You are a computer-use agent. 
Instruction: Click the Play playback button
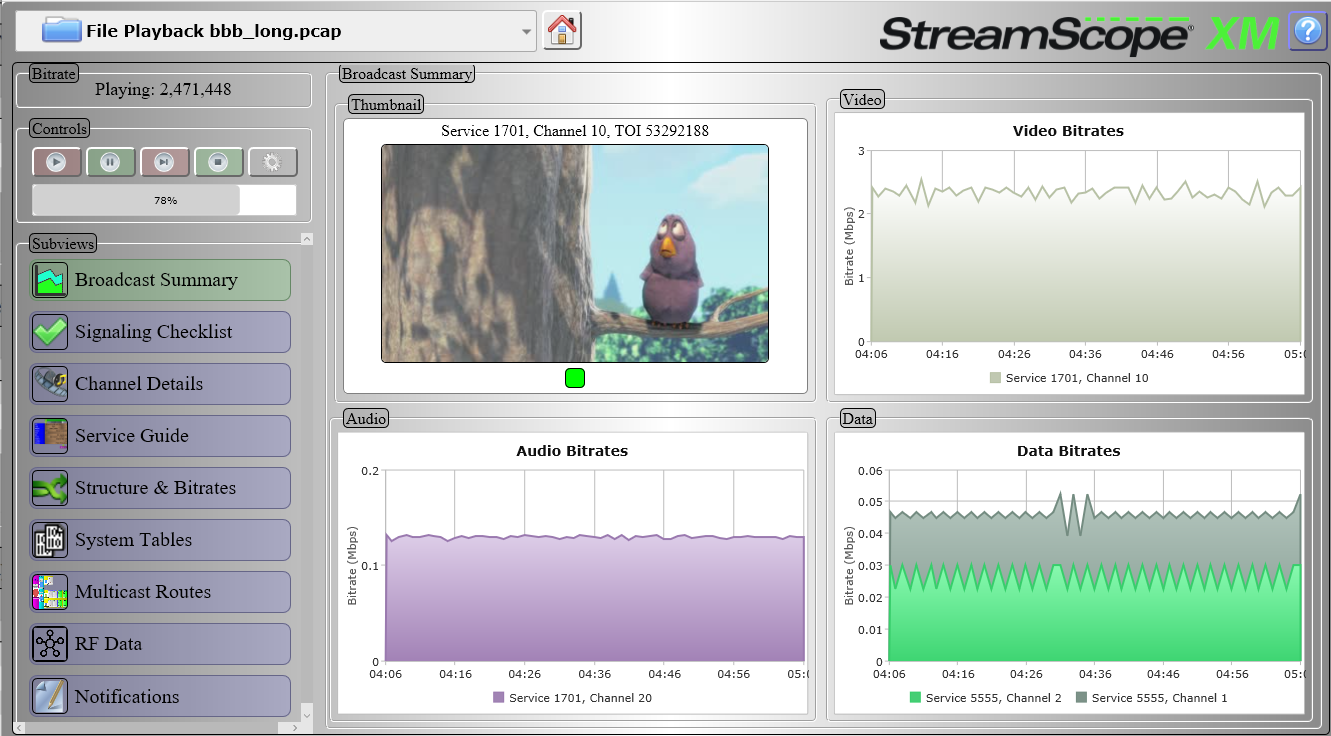click(x=56, y=162)
